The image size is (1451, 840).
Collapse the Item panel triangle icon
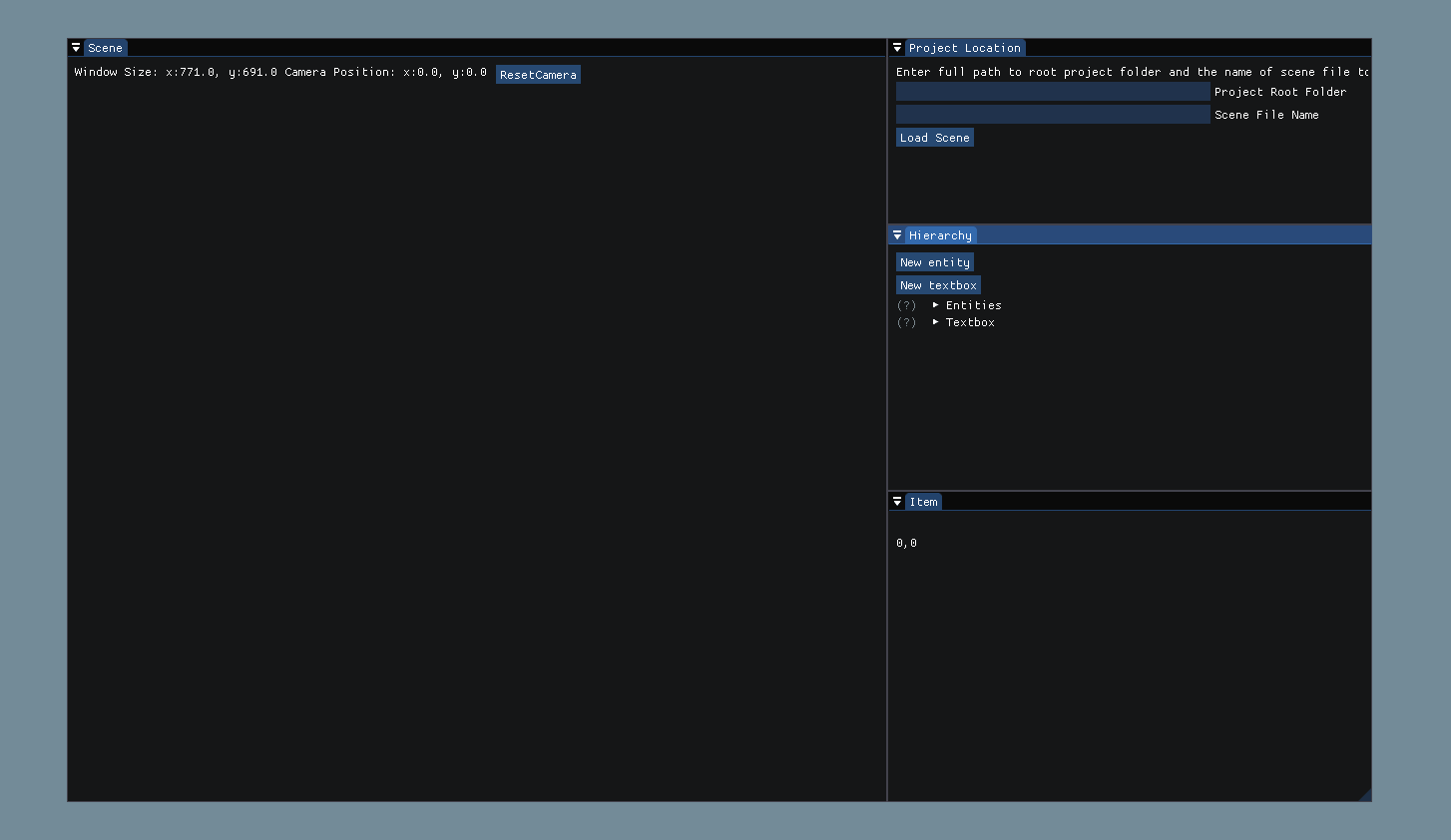click(x=897, y=502)
